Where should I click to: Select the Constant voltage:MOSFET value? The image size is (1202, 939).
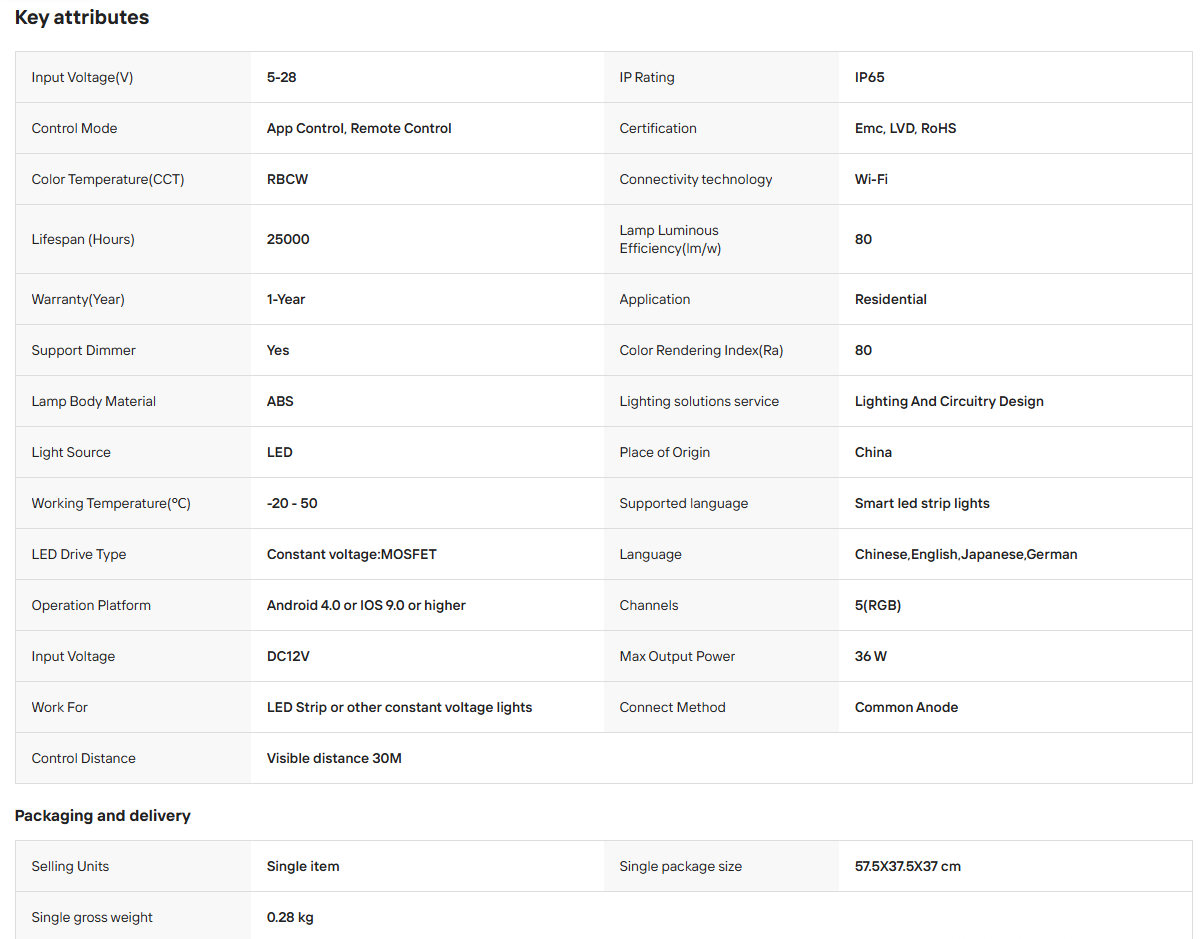tap(352, 554)
